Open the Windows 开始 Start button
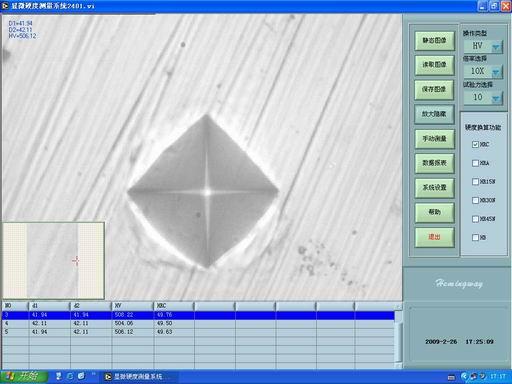This screenshot has width=512, height=384. [x=23, y=376]
